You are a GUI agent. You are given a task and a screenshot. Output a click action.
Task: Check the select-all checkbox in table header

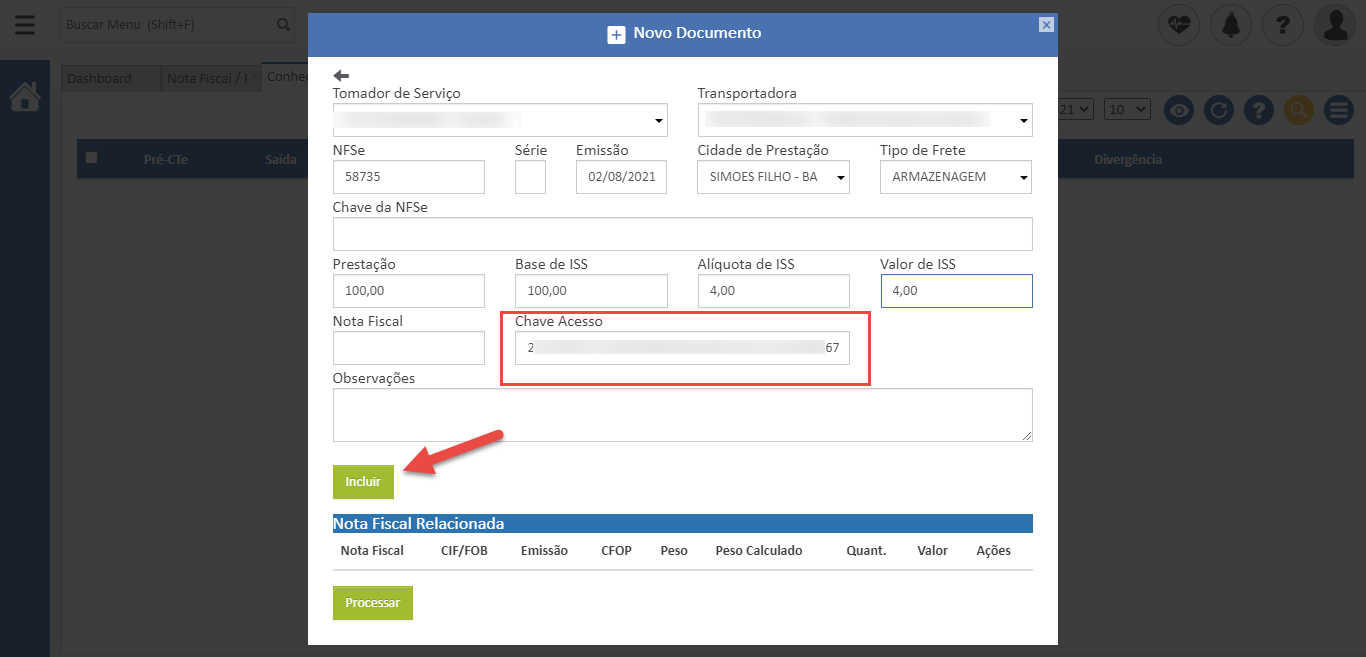92,158
